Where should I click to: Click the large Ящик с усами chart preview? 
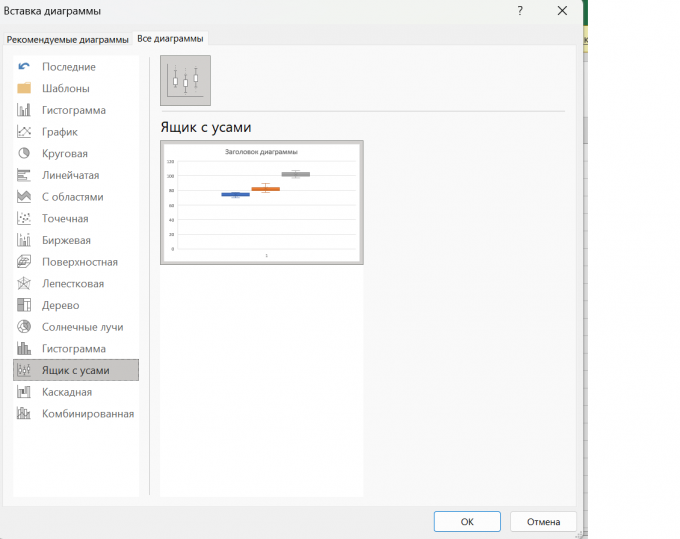pos(261,202)
